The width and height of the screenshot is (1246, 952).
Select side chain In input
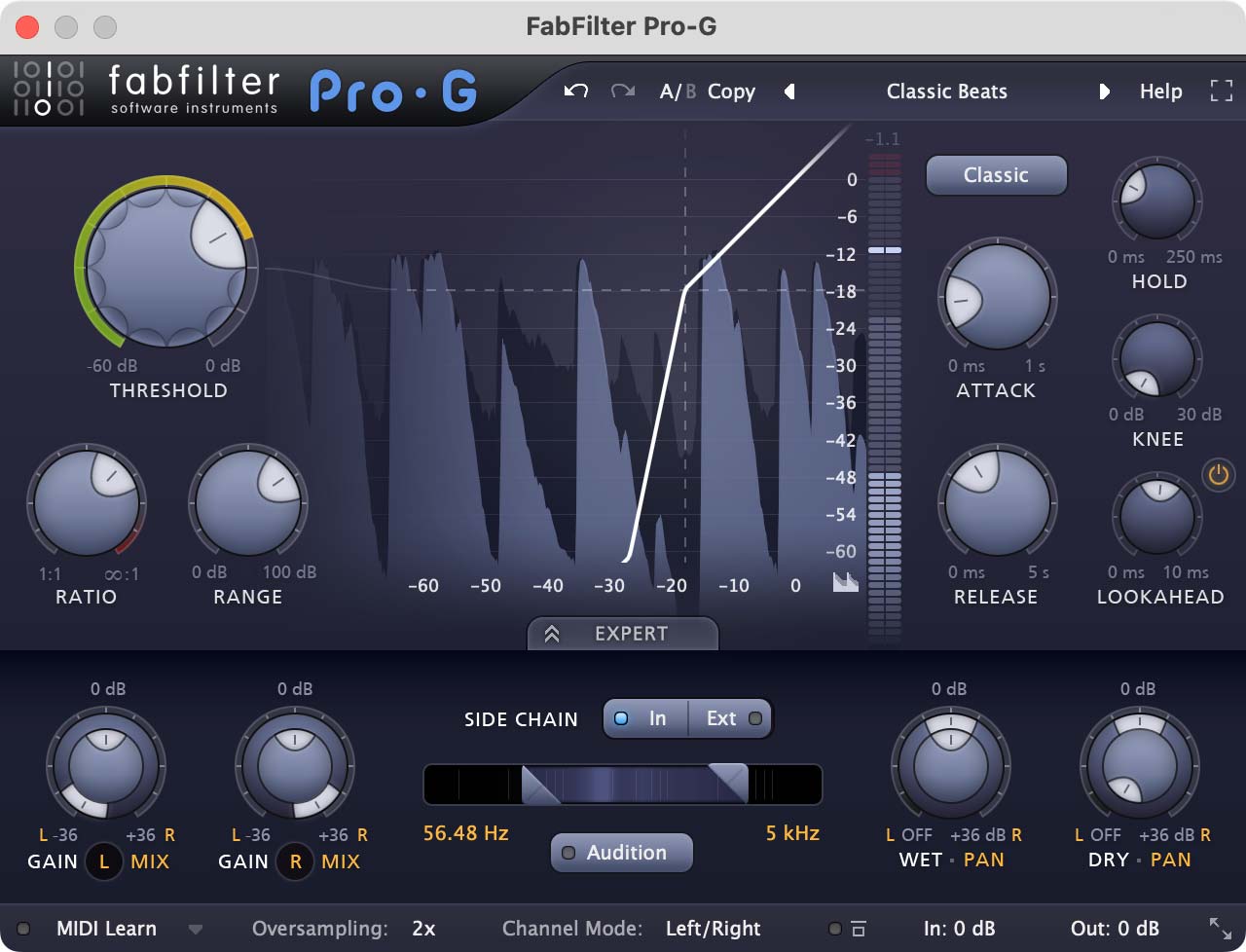[x=645, y=718]
